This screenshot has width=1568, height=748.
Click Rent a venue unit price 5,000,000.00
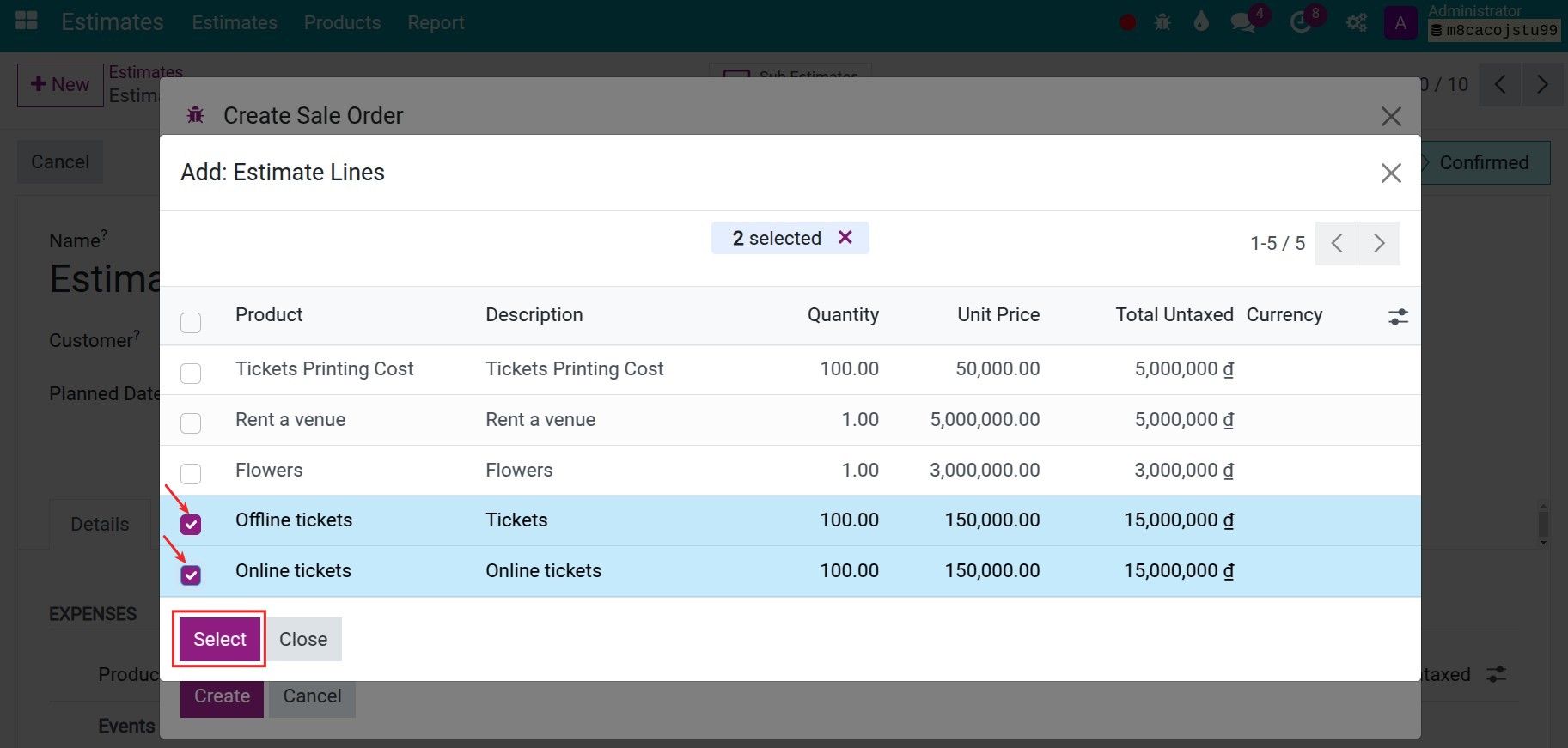tap(985, 419)
